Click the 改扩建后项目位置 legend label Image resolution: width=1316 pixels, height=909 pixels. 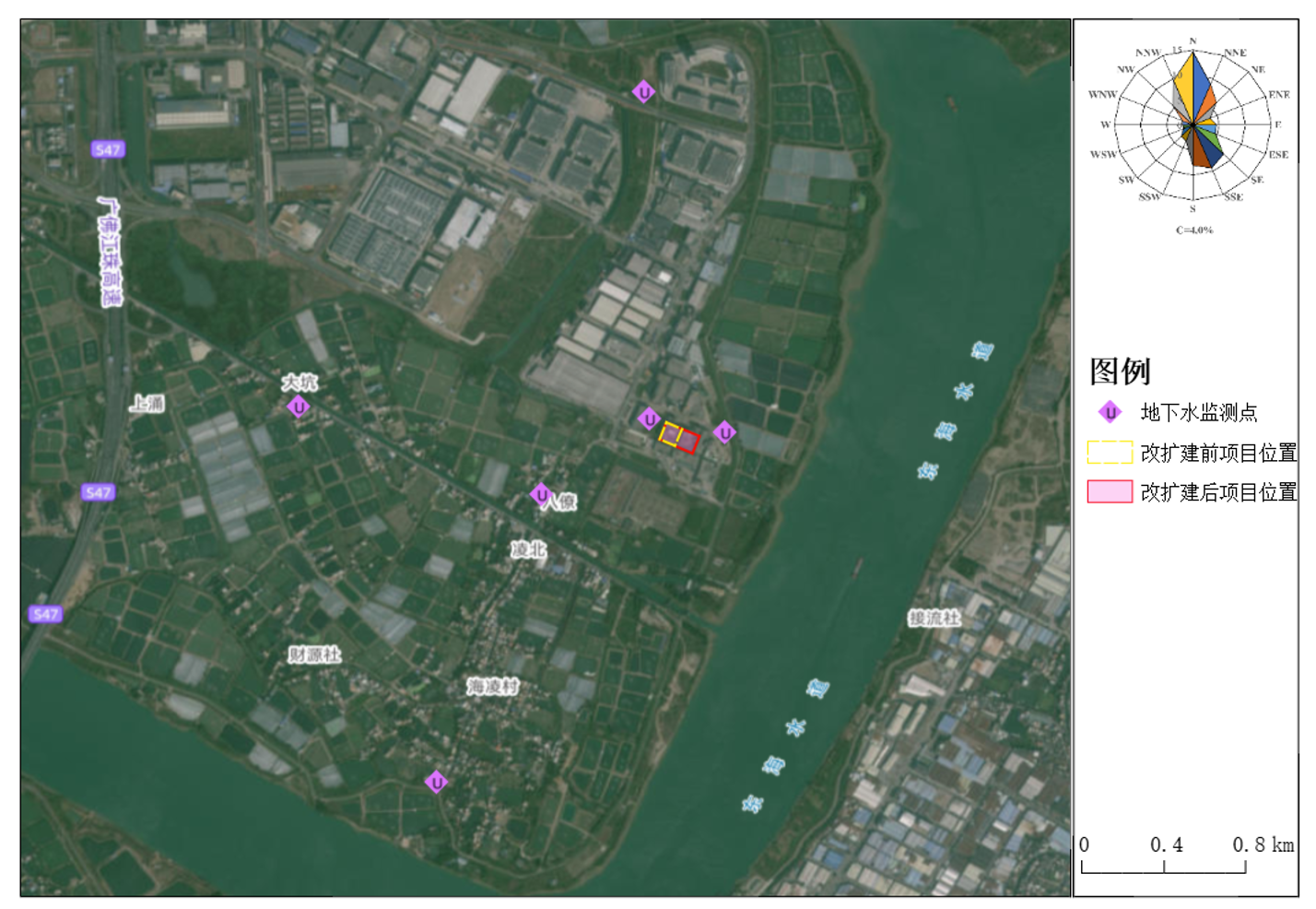(1218, 492)
